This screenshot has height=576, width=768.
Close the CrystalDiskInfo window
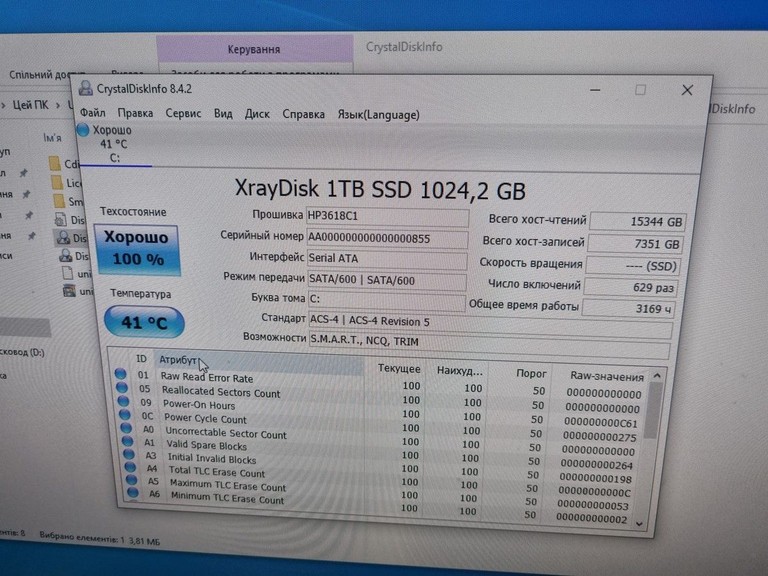(687, 90)
